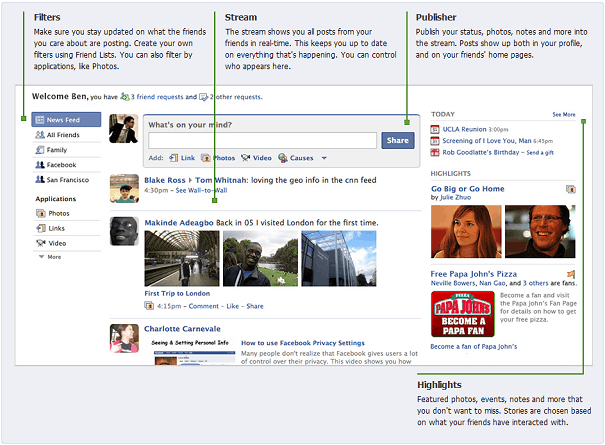Open the smiling man in park photo thumbnail

pyautogui.click(x=260, y=259)
